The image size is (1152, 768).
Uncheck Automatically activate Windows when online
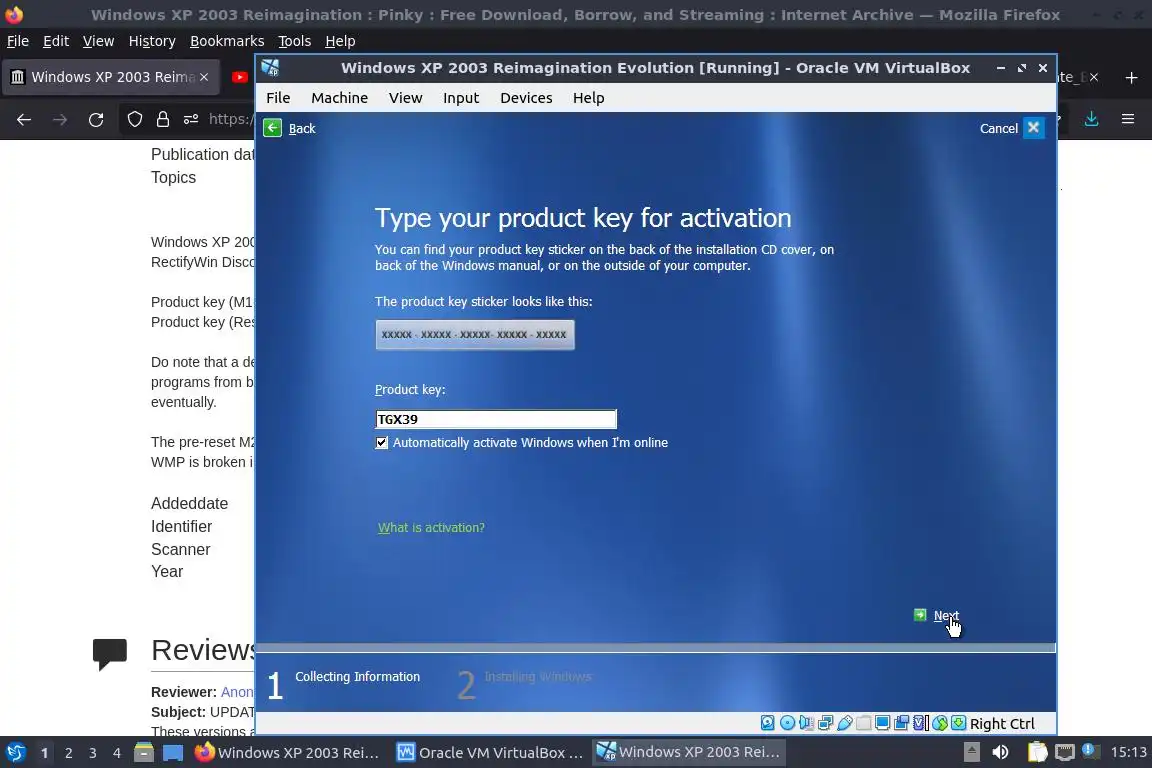pyautogui.click(x=381, y=442)
